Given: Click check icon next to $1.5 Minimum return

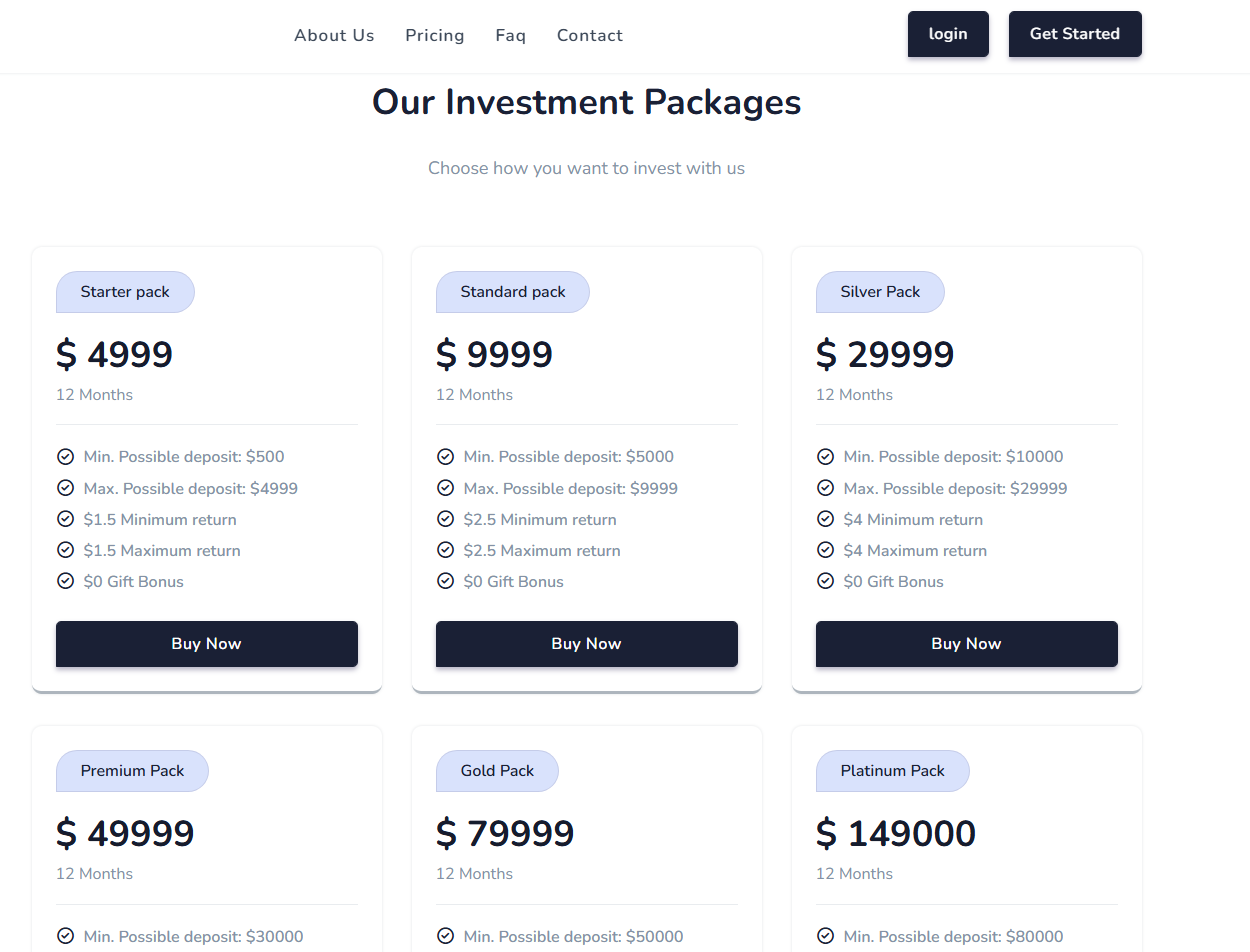Looking at the screenshot, I should pyautogui.click(x=66, y=519).
